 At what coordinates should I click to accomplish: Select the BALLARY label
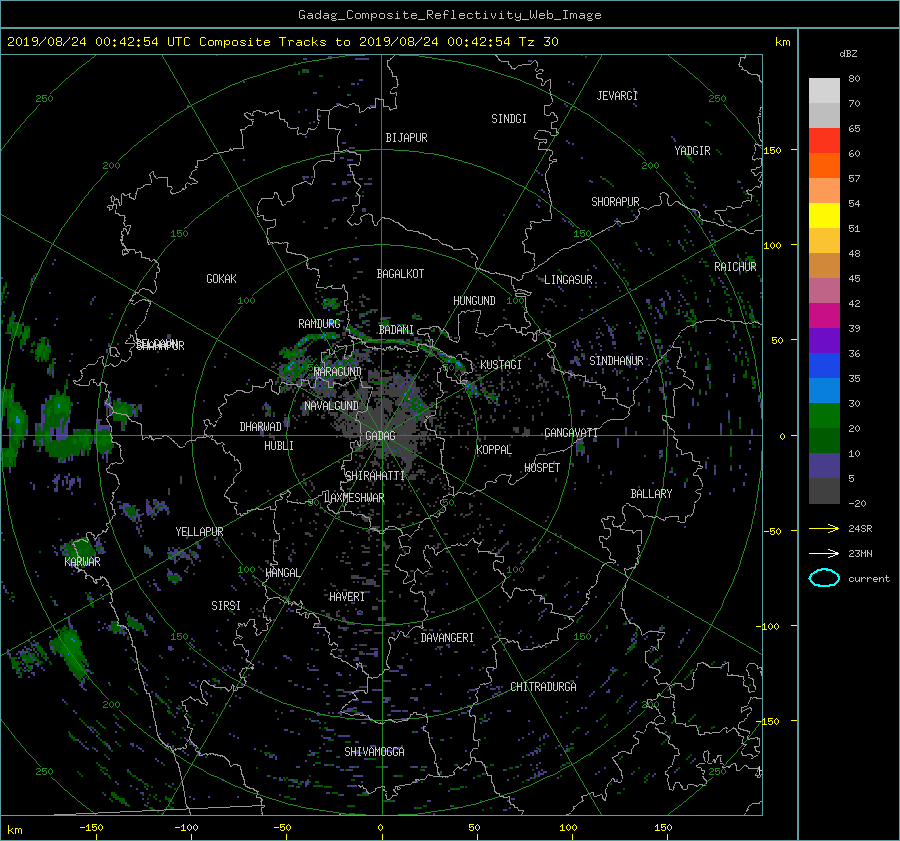(x=651, y=494)
